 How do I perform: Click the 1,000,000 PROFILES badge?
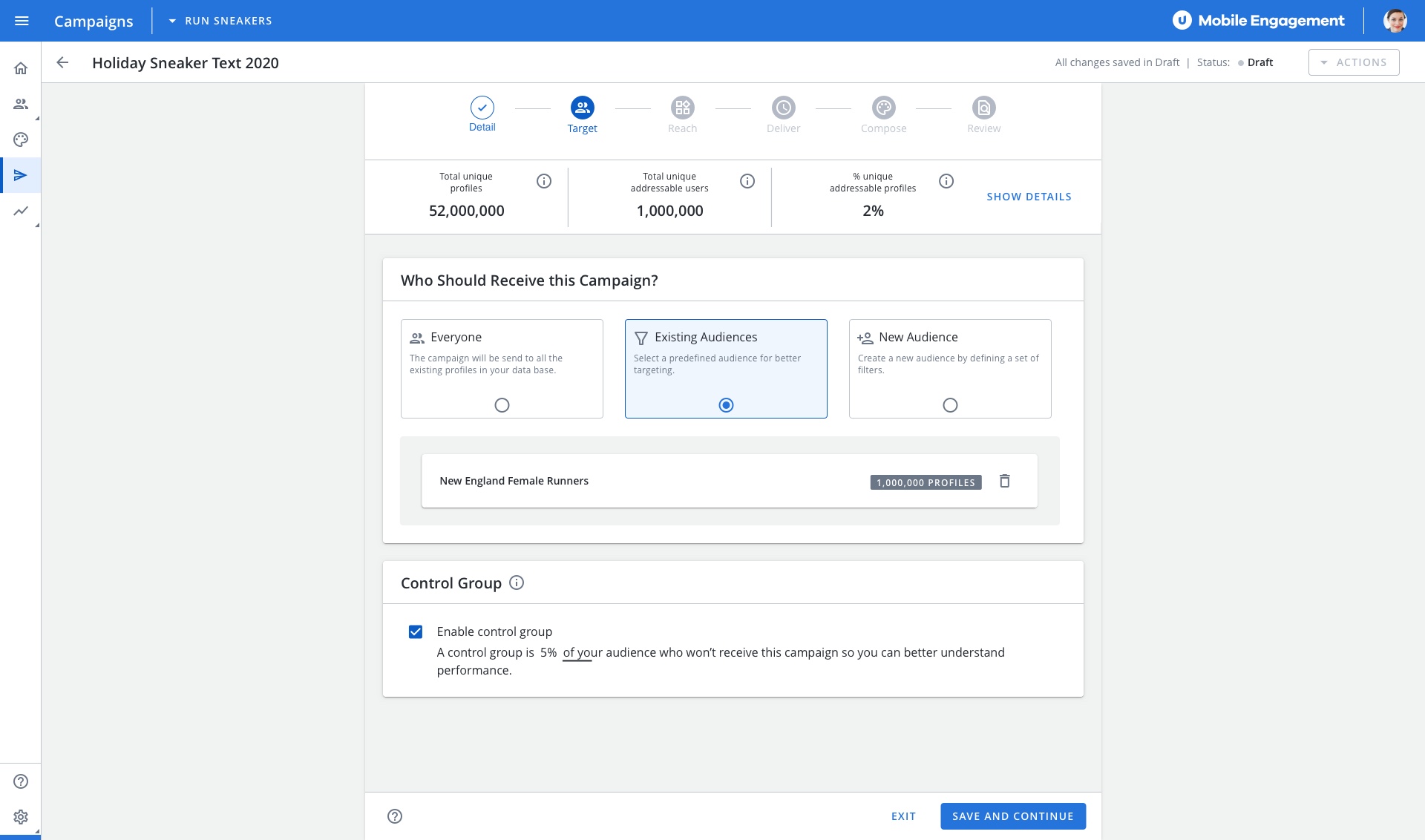(x=926, y=482)
